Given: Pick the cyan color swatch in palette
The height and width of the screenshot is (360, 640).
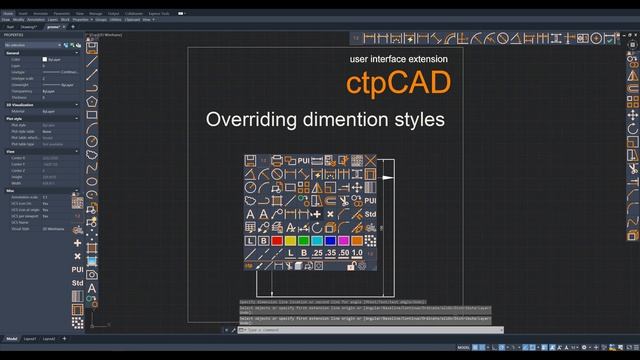Looking at the screenshot, I should click(x=317, y=241).
